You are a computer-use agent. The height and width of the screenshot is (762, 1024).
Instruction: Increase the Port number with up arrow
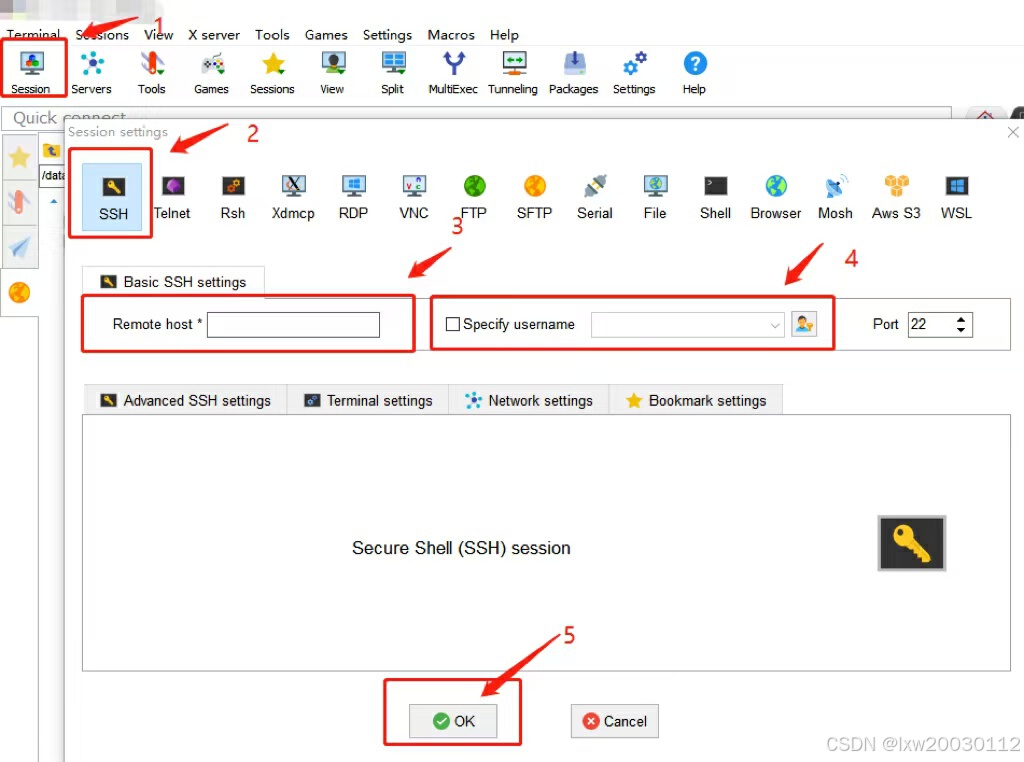pos(961,319)
